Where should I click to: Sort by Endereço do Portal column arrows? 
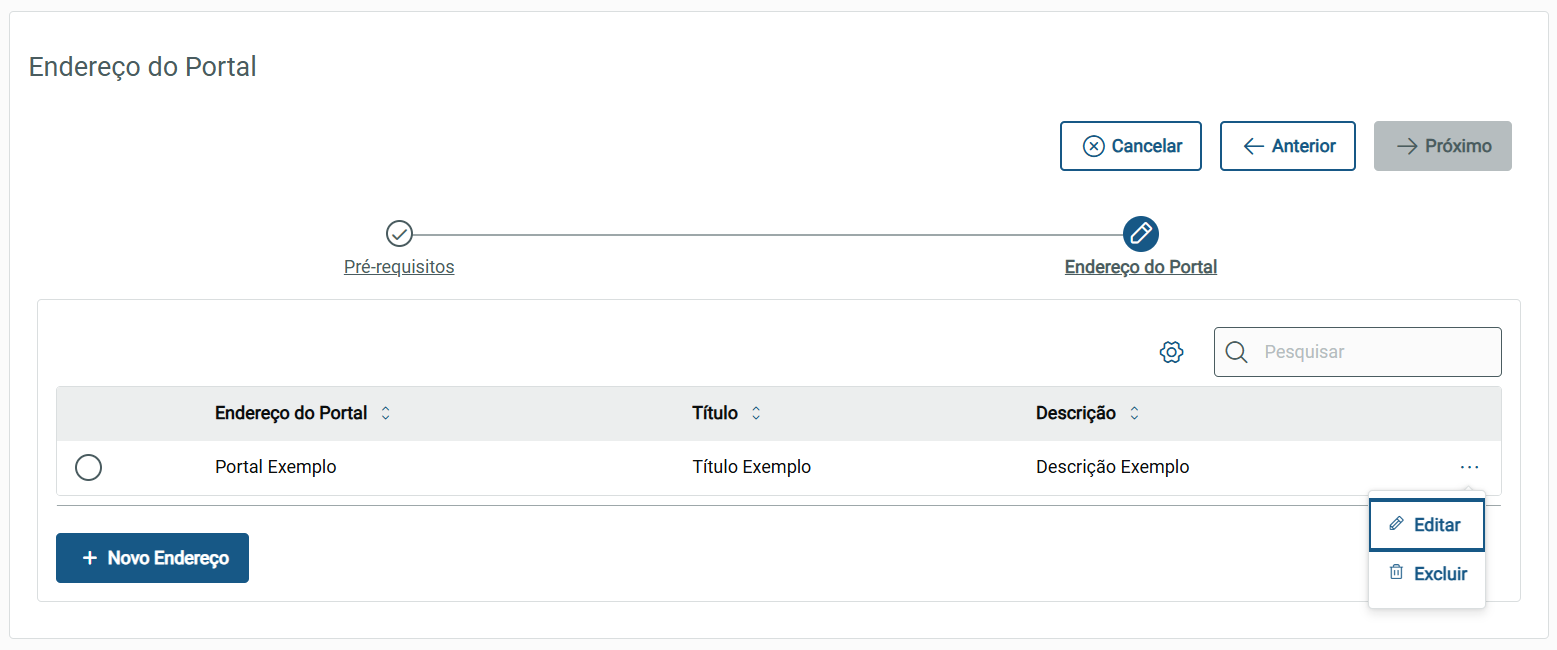[x=386, y=413]
